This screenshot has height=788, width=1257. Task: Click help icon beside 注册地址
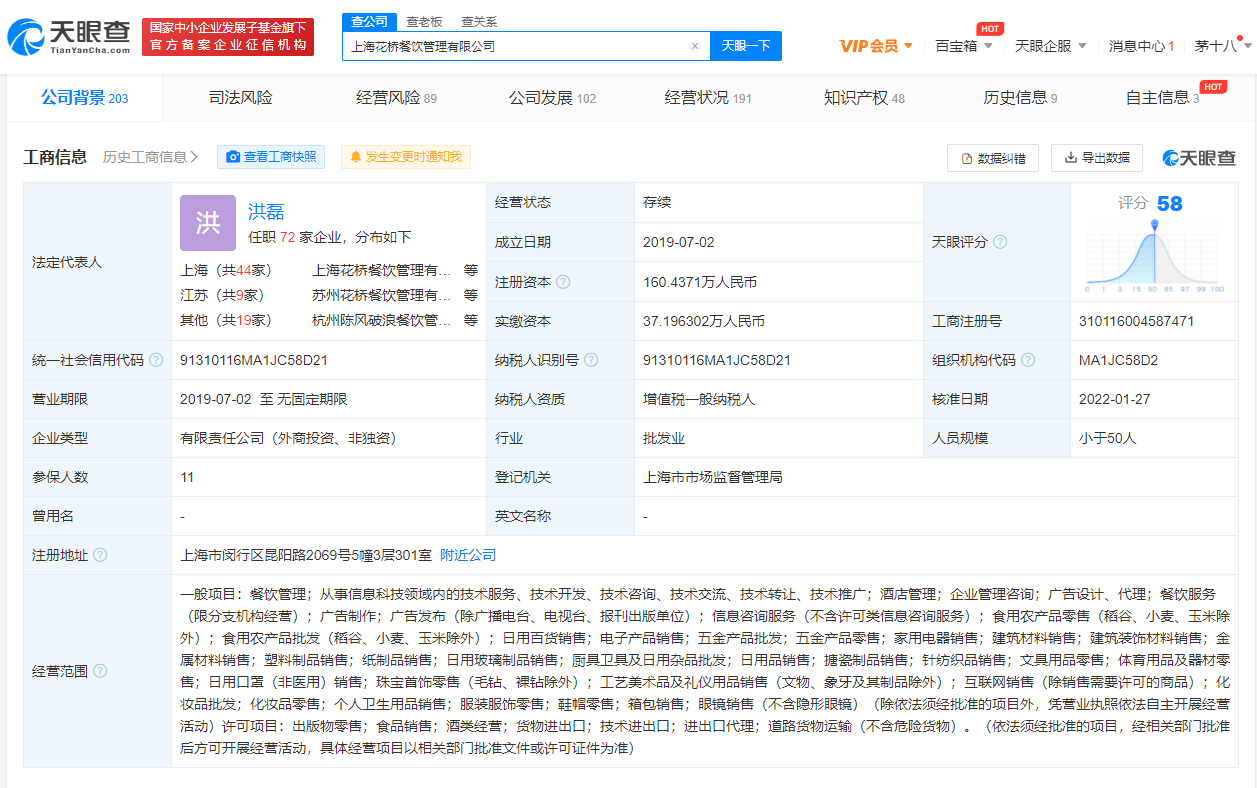tap(100, 555)
